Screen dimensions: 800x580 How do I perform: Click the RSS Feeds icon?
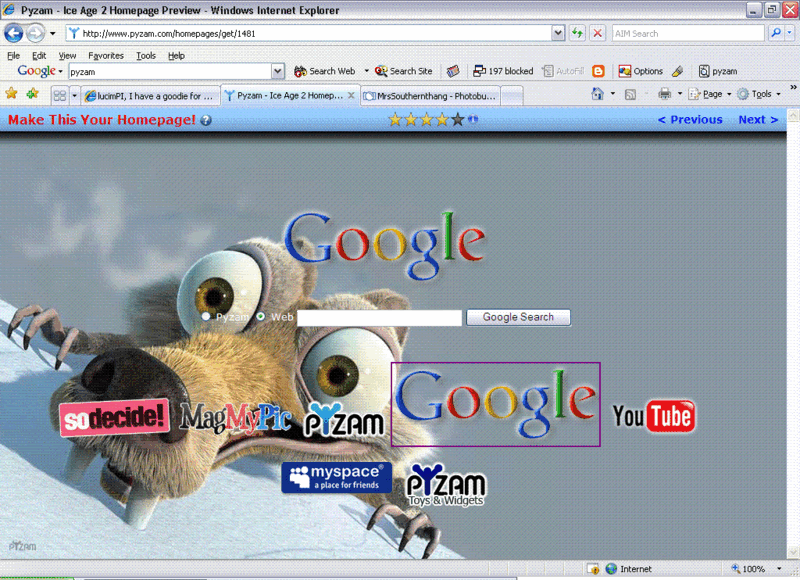point(631,94)
